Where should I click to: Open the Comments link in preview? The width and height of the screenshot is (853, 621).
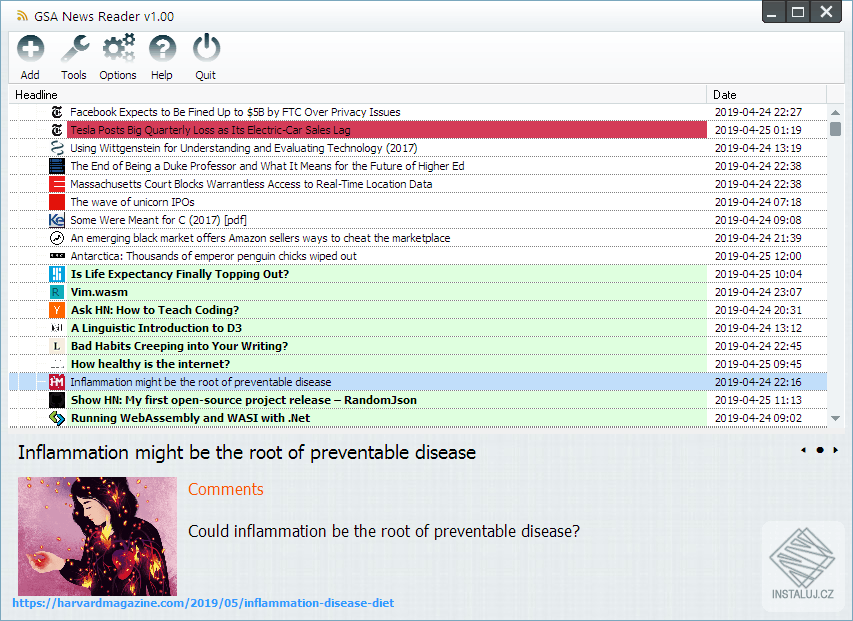tap(226, 489)
